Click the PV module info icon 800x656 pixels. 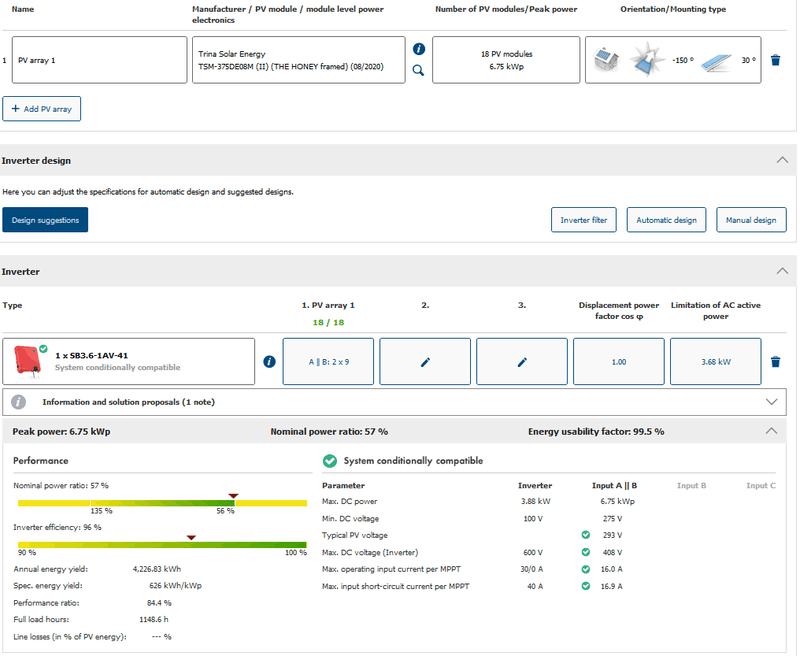pyautogui.click(x=419, y=49)
